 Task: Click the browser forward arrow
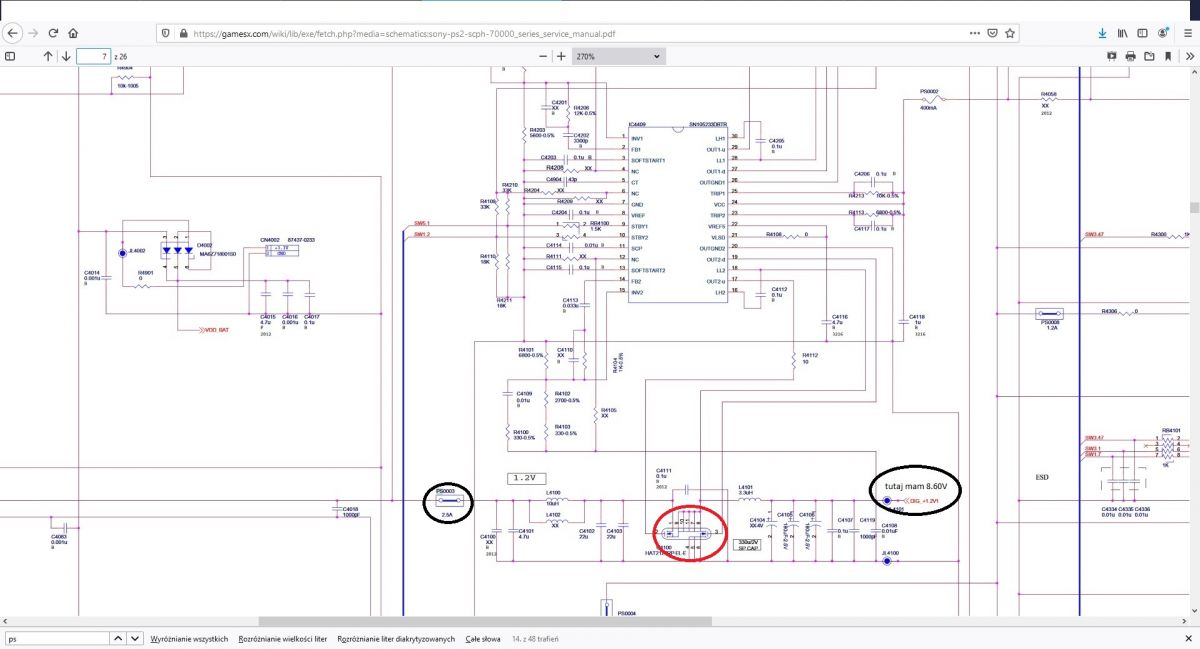tap(34, 33)
